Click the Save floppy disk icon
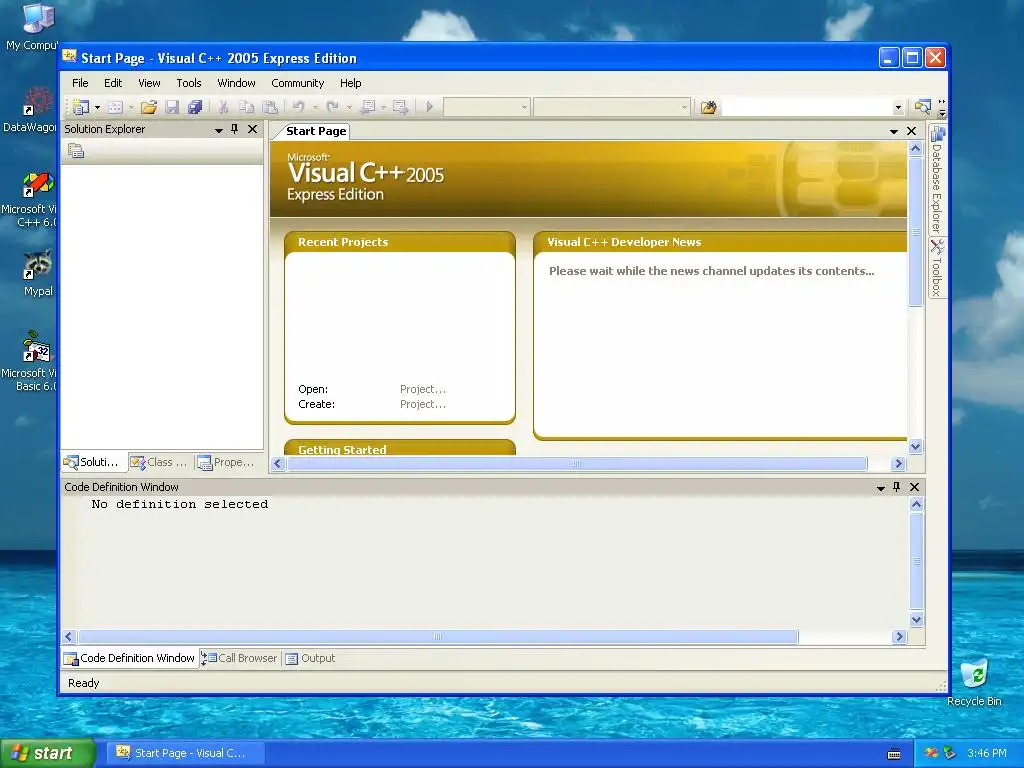 tap(172, 106)
